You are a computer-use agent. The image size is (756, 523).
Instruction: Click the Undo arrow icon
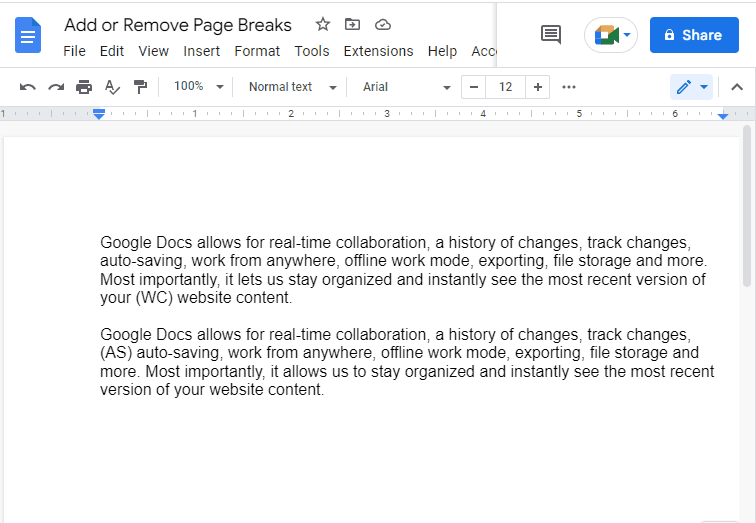coord(27,87)
